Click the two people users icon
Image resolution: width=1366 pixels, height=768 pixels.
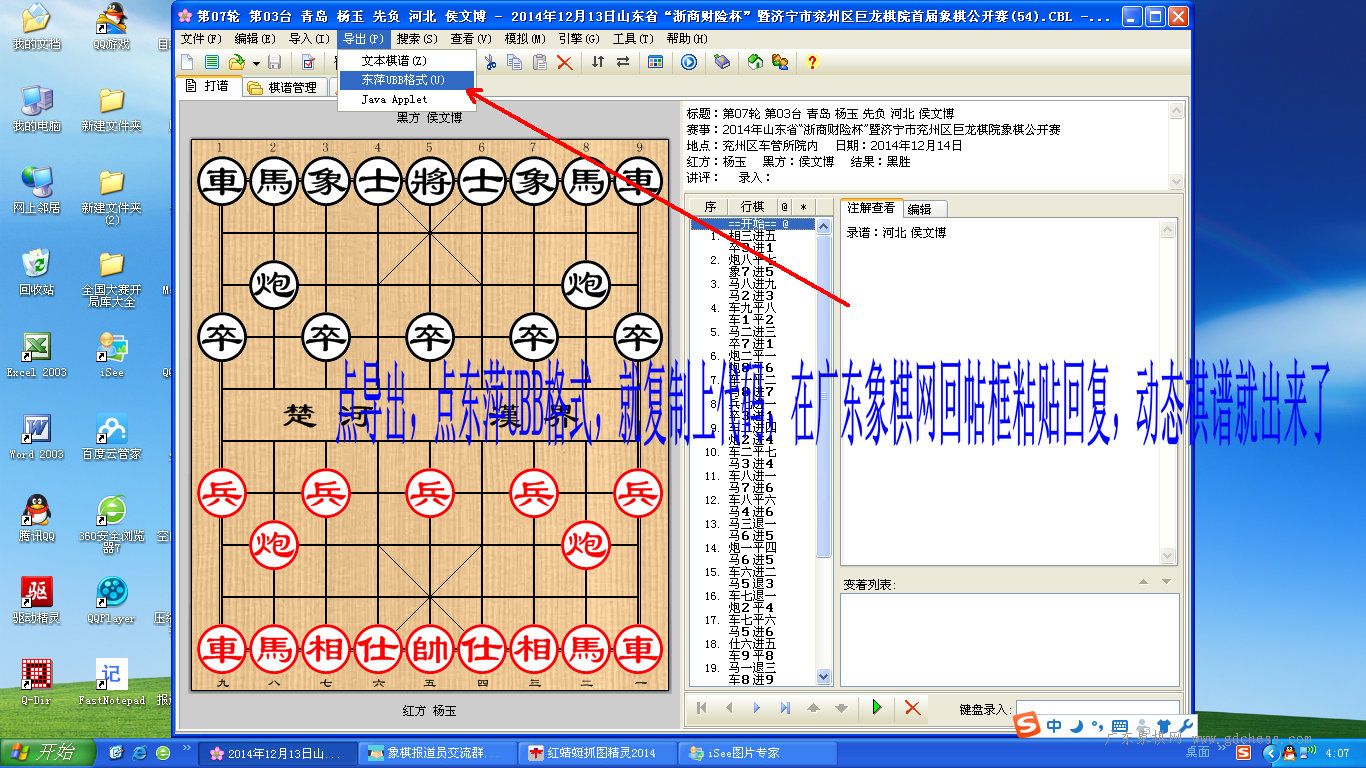(780, 62)
